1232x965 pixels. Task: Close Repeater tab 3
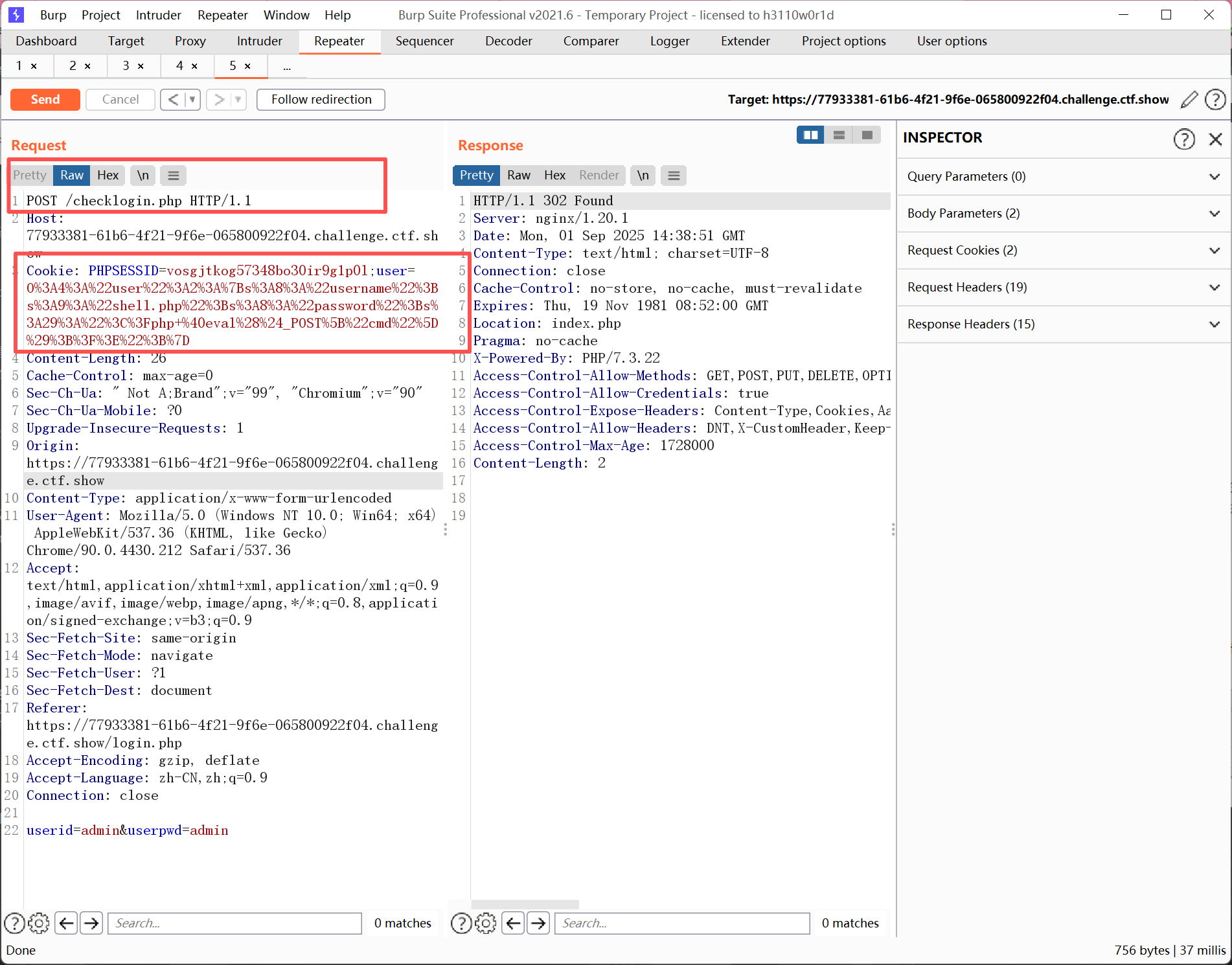tap(141, 66)
